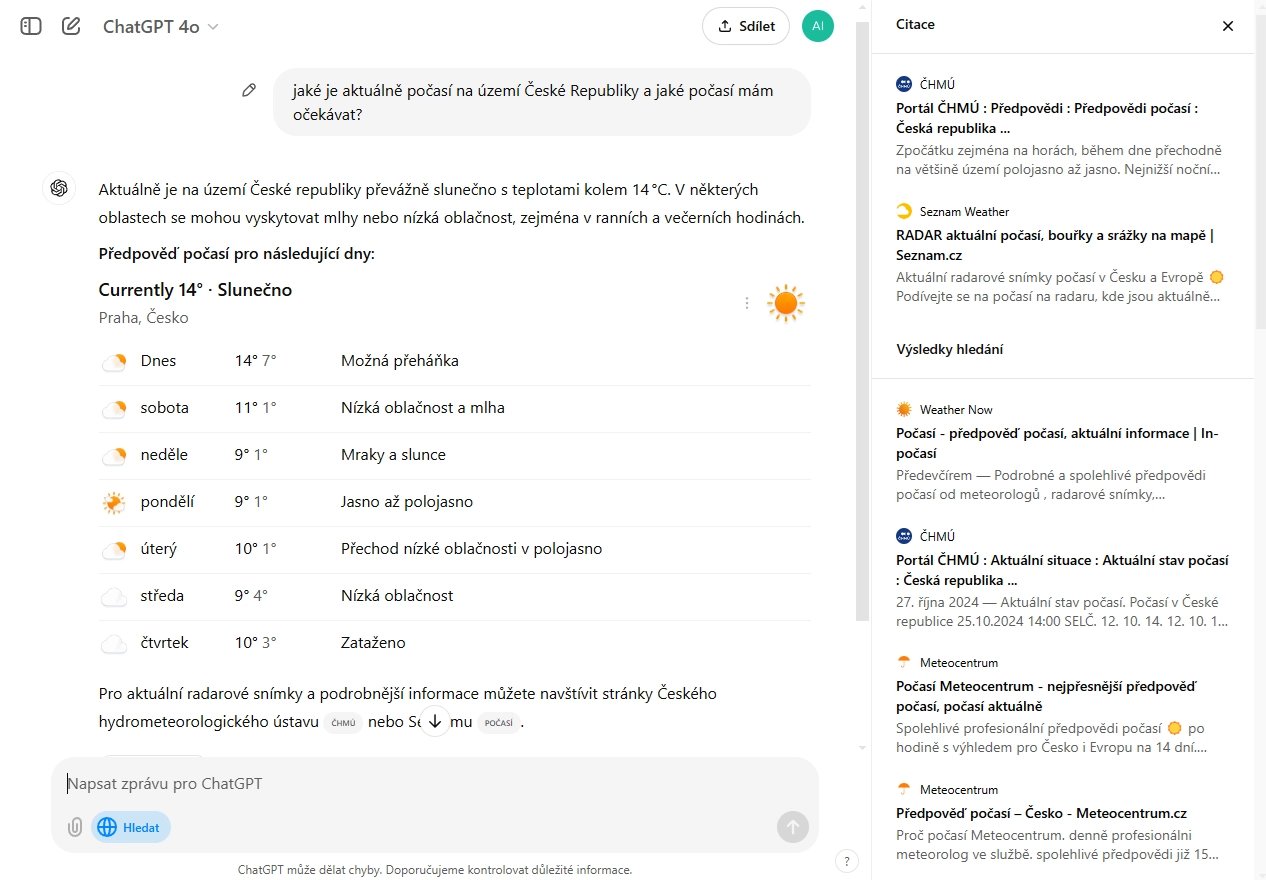Toggle the sidebar open
The width and height of the screenshot is (1266, 880).
click(30, 26)
